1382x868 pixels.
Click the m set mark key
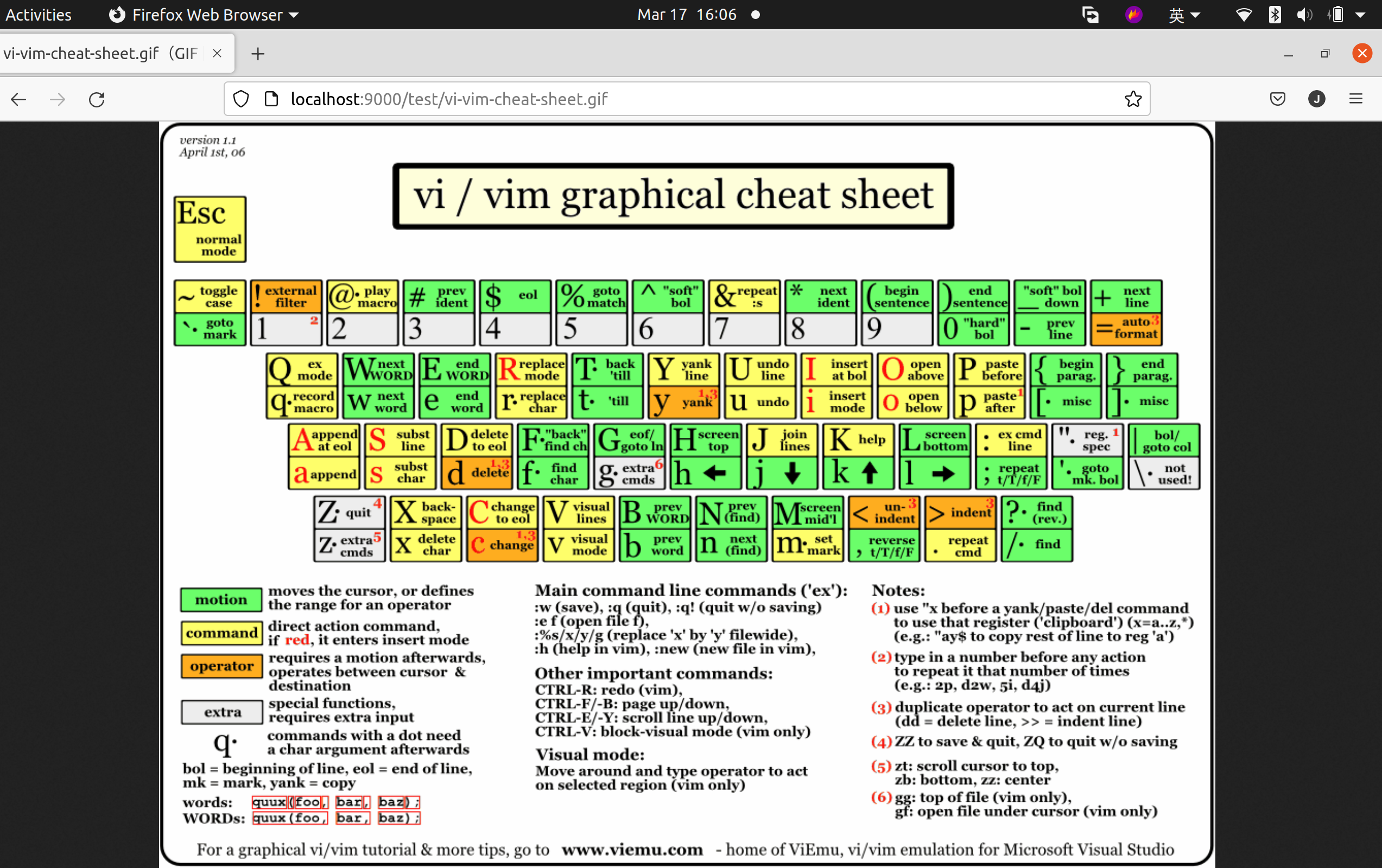(x=808, y=545)
